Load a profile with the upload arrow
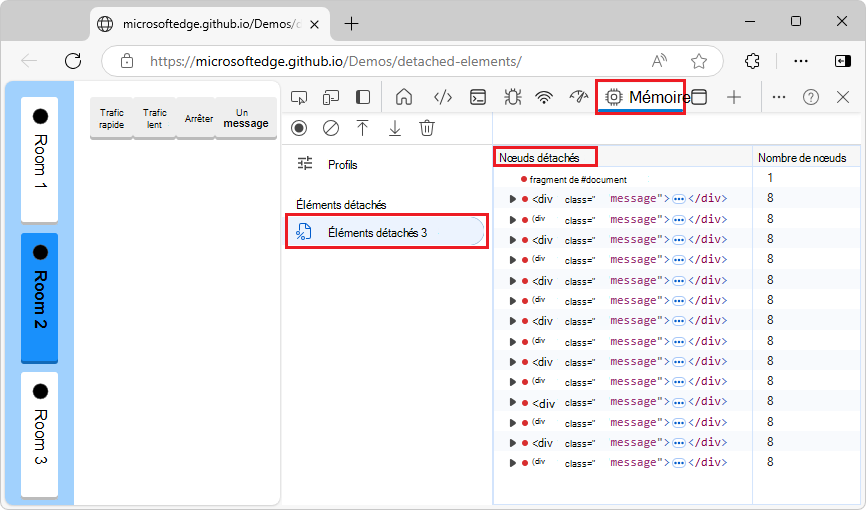Image resolution: width=866 pixels, height=510 pixels. click(x=362, y=128)
